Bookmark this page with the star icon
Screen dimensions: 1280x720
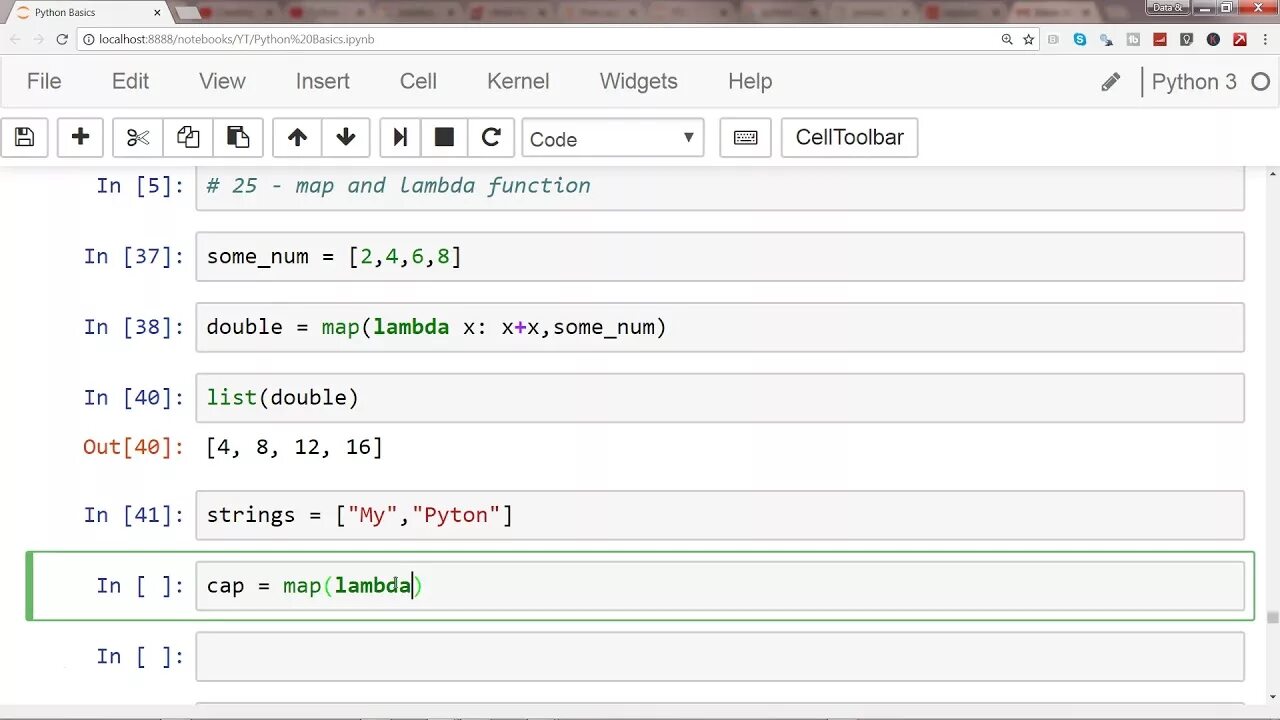click(1028, 39)
